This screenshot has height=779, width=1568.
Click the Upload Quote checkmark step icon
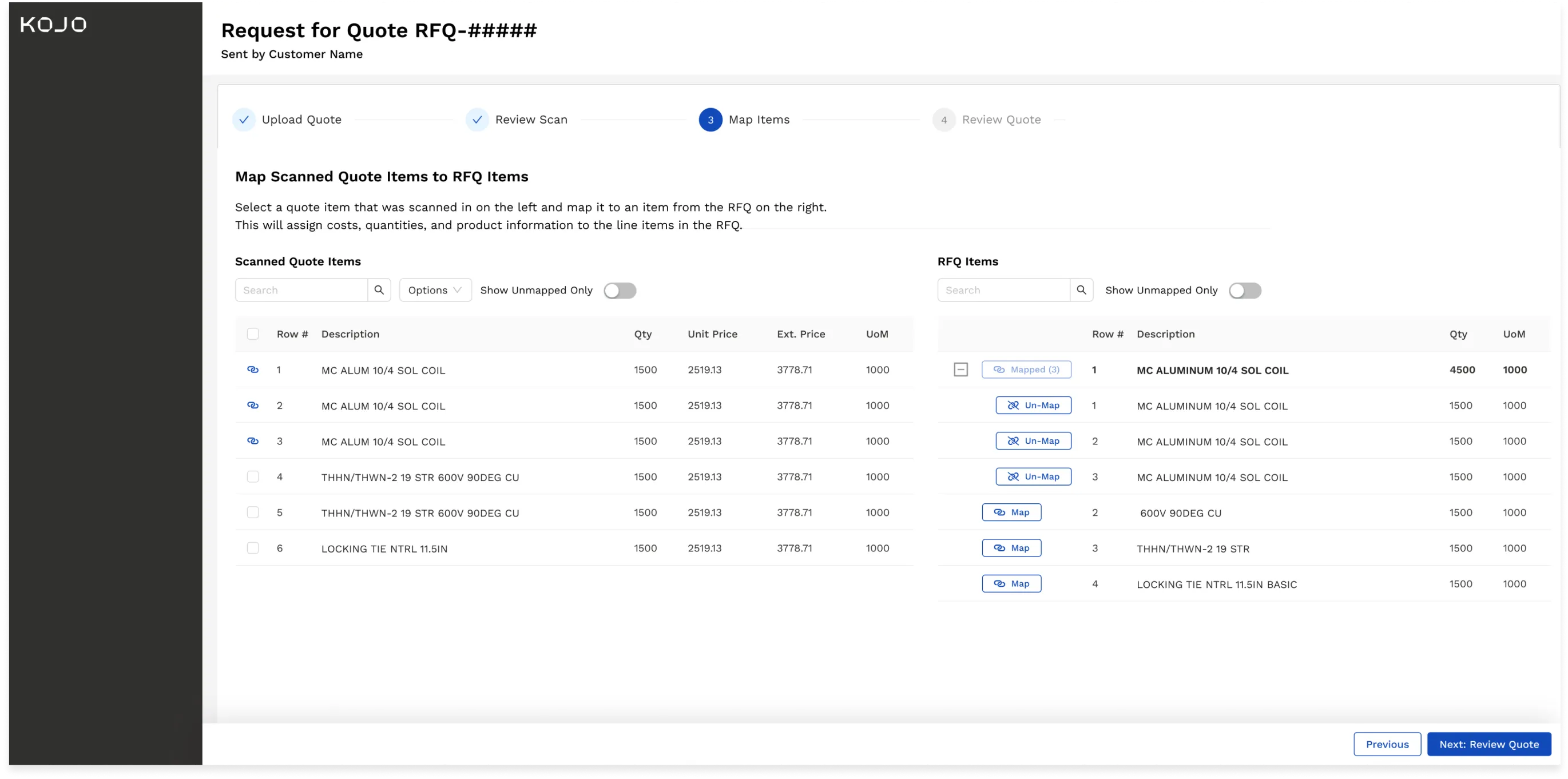click(x=244, y=120)
